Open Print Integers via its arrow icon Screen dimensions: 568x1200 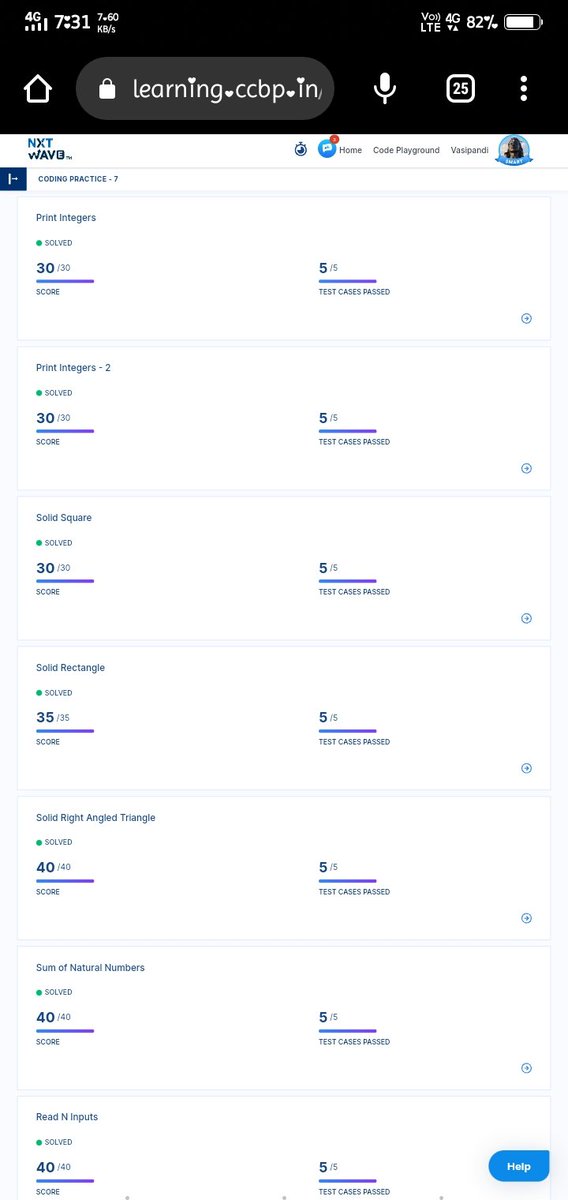527,318
